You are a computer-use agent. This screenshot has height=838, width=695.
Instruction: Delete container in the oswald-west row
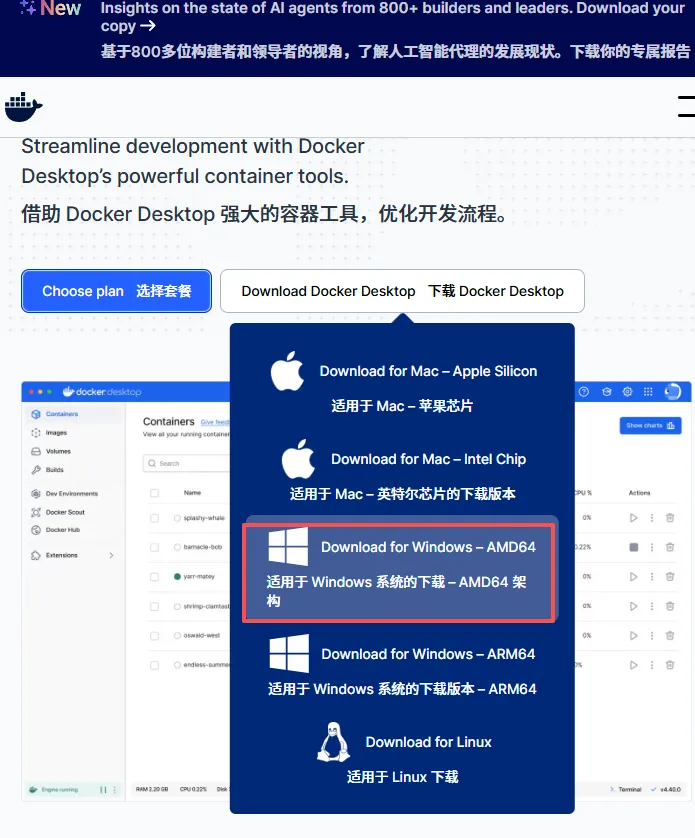[670, 635]
